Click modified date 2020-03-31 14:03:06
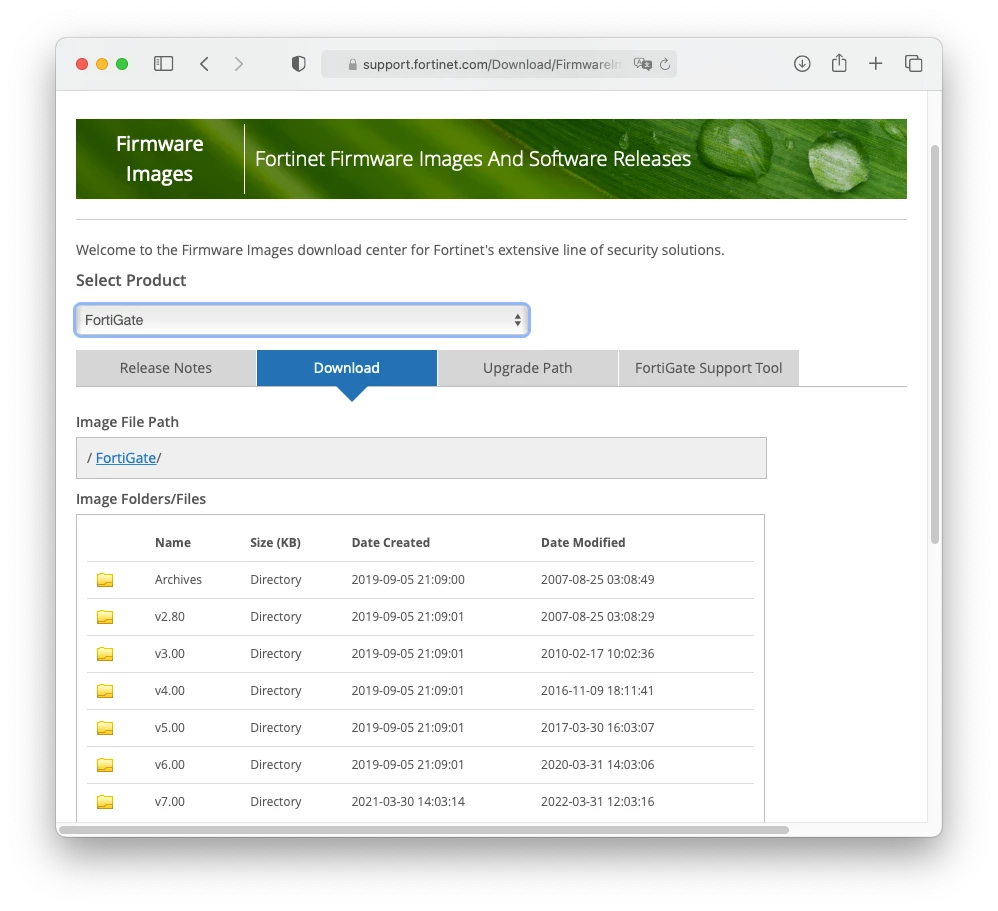 598,764
